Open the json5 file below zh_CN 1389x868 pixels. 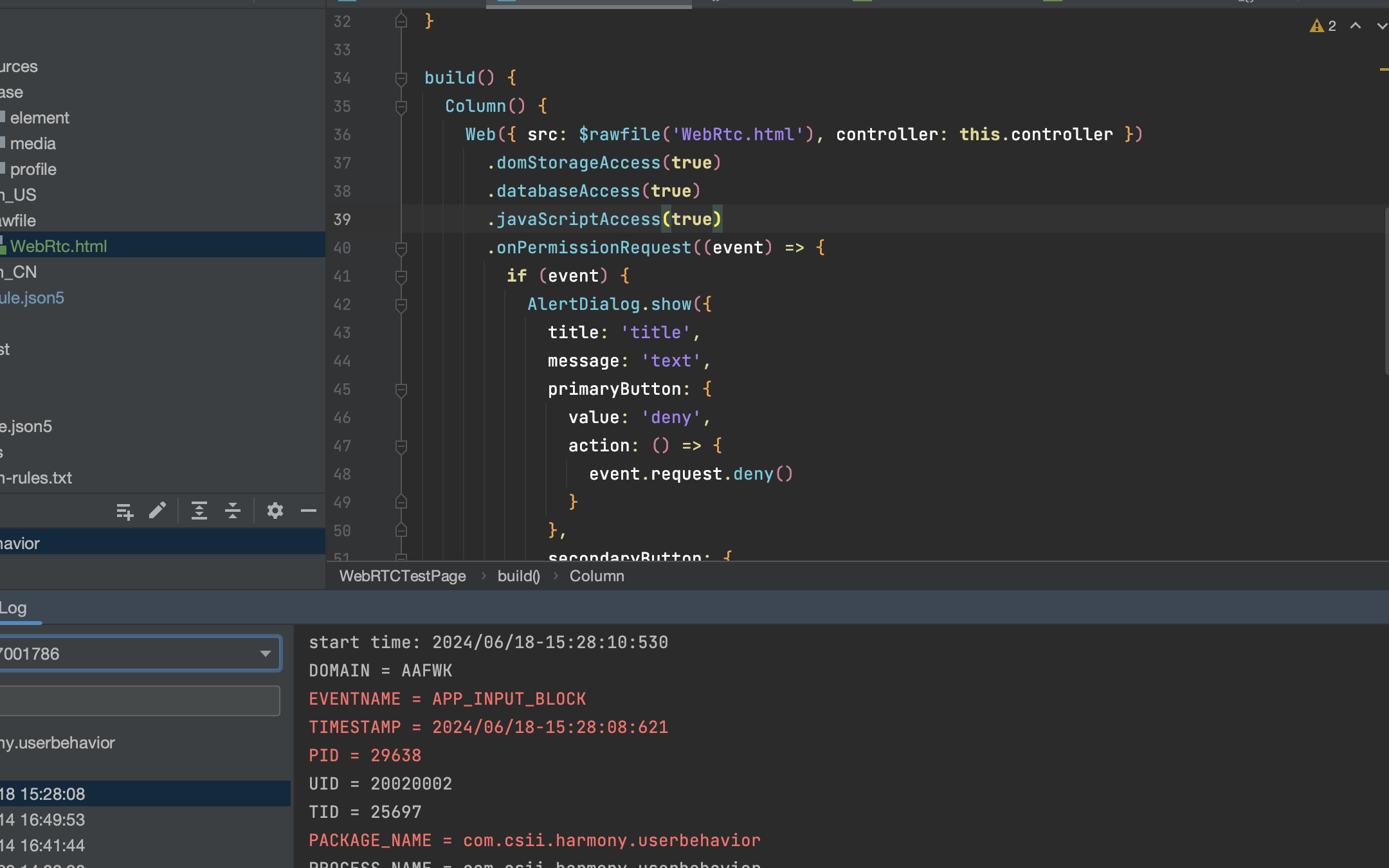[32, 298]
